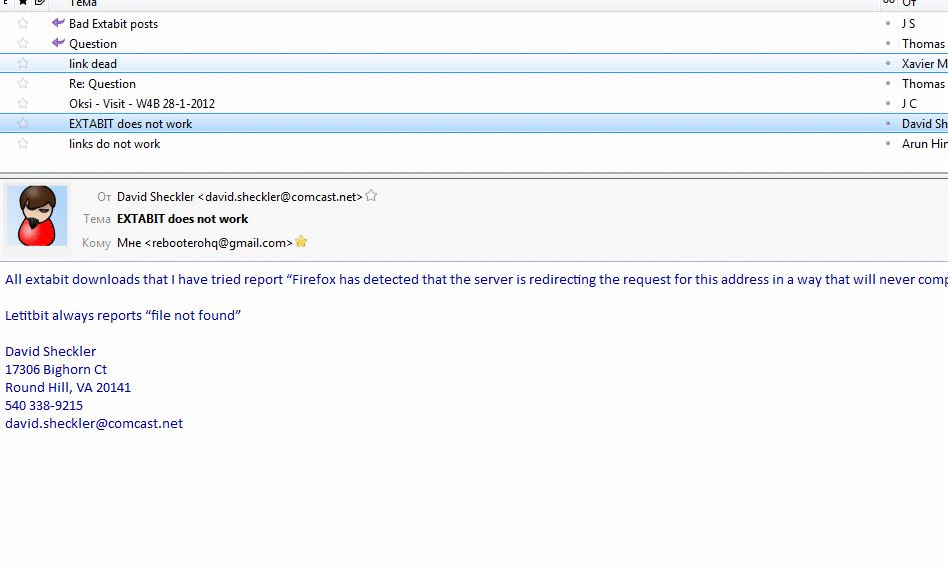This screenshot has height=569, width=948.
Task: Sort by the attachment column header icon
Action: coord(40,3)
